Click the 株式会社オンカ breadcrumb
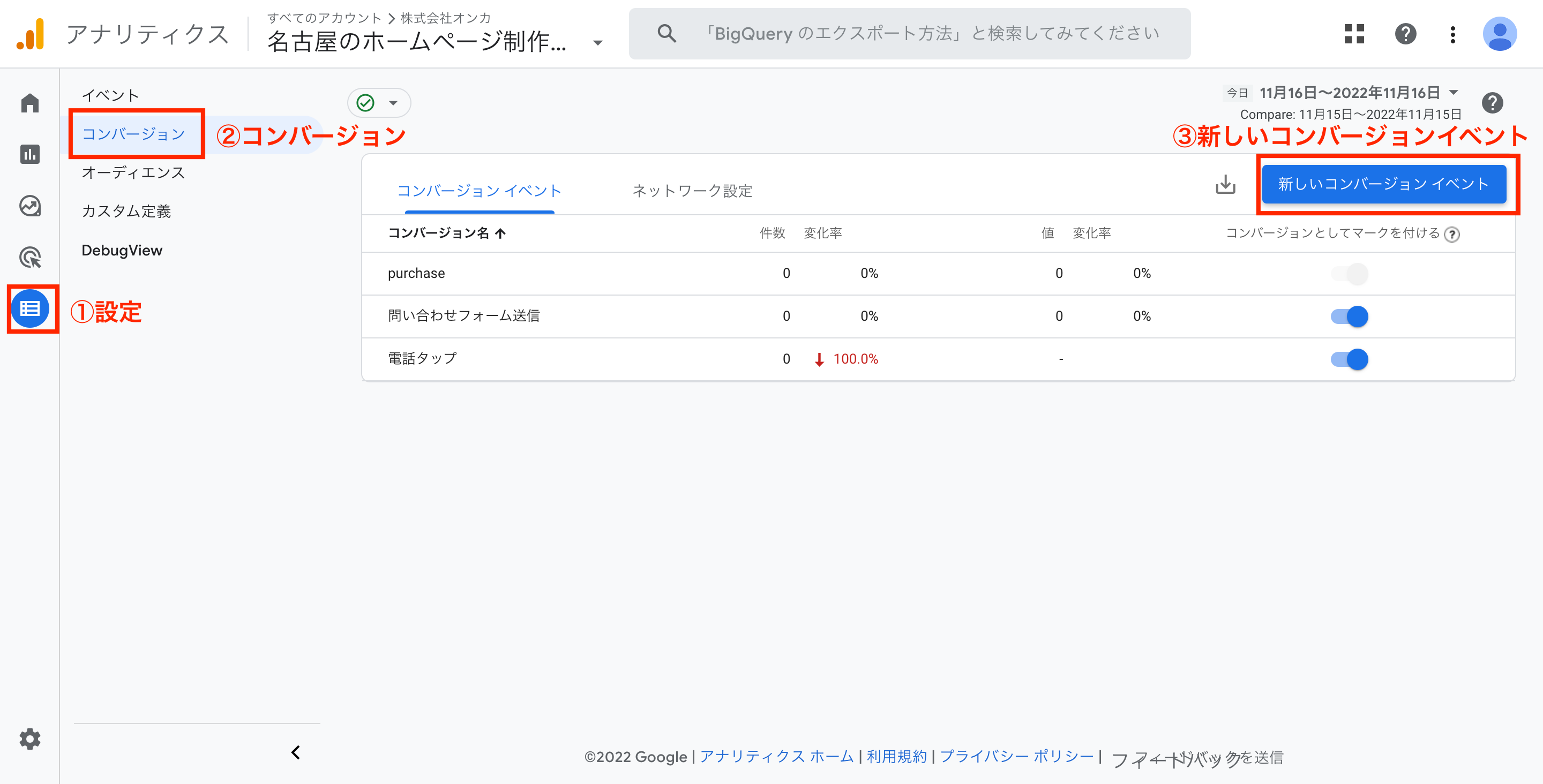The height and width of the screenshot is (784, 1543). (446, 18)
